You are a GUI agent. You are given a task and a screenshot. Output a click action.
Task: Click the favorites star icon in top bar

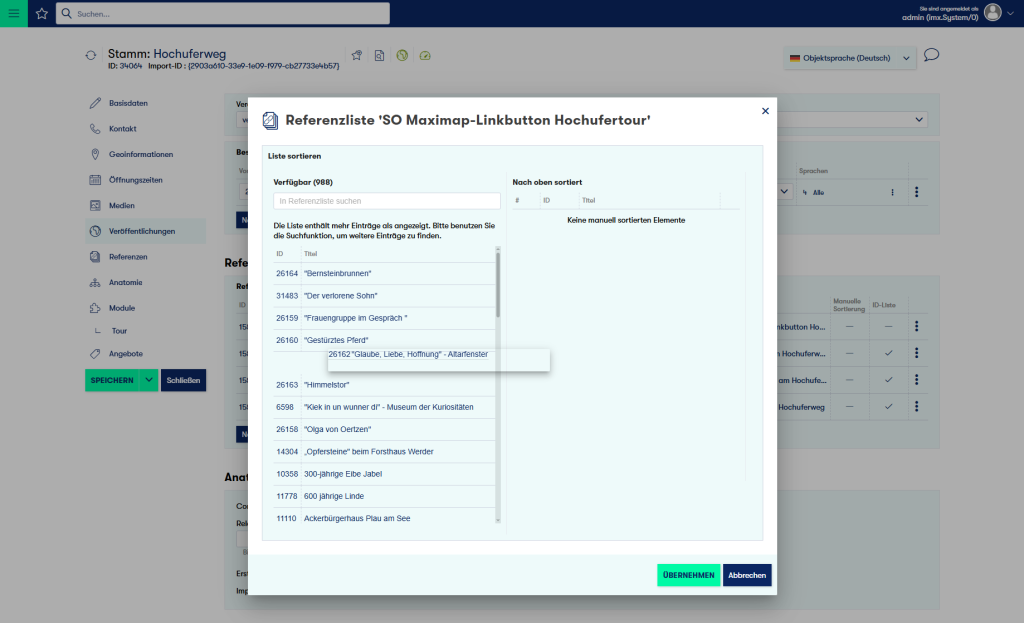click(x=42, y=14)
